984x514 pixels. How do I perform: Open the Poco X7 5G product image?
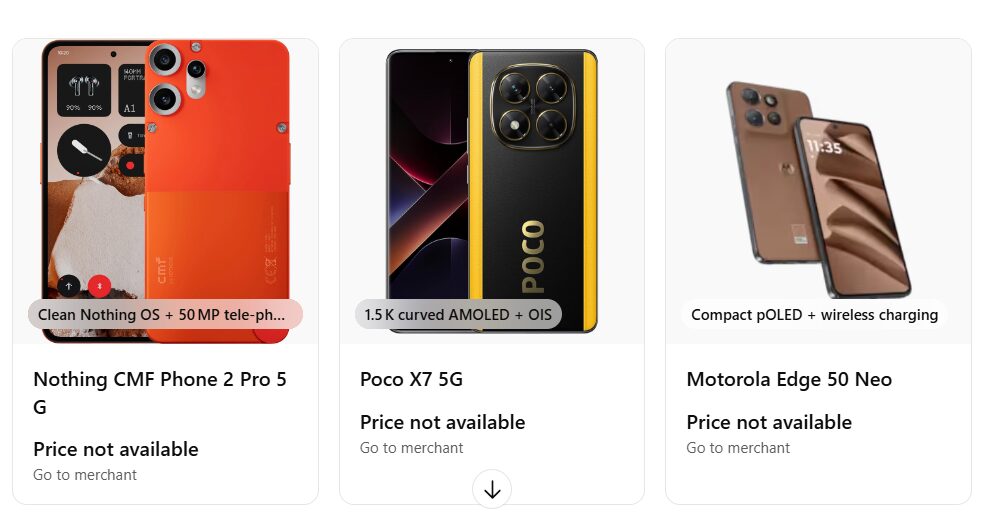[492, 191]
